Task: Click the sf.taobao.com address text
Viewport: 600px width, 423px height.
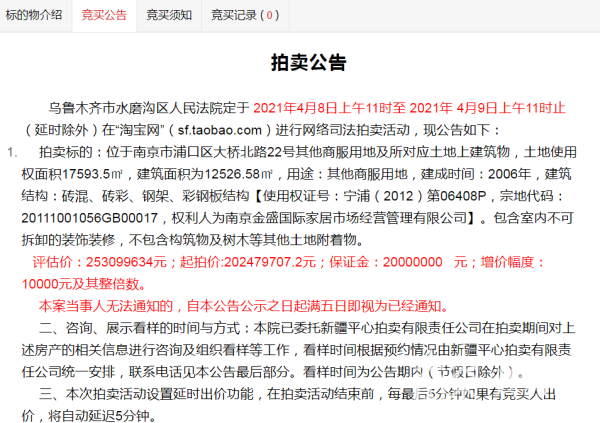Action: pos(220,130)
